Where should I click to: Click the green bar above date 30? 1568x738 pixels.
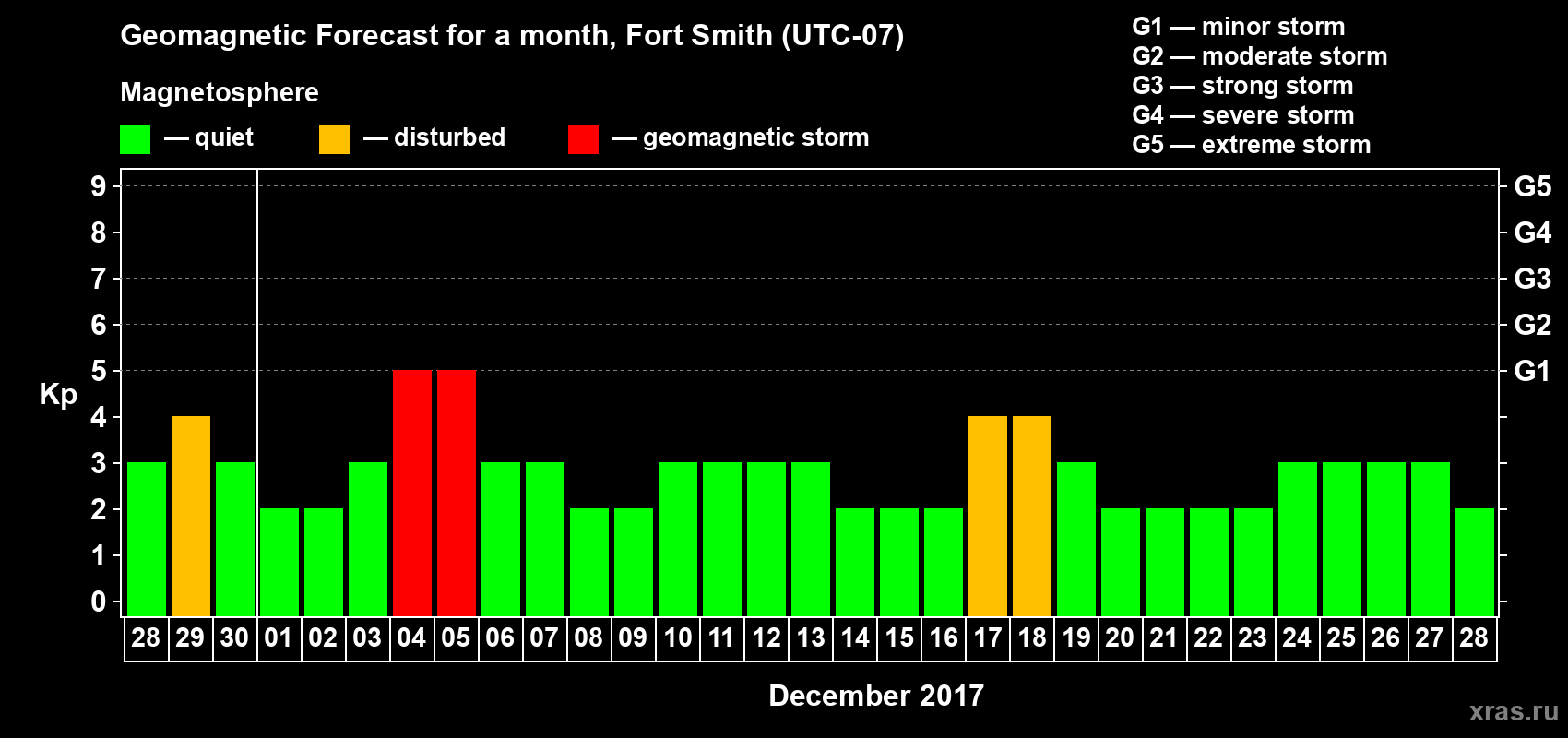click(235, 540)
